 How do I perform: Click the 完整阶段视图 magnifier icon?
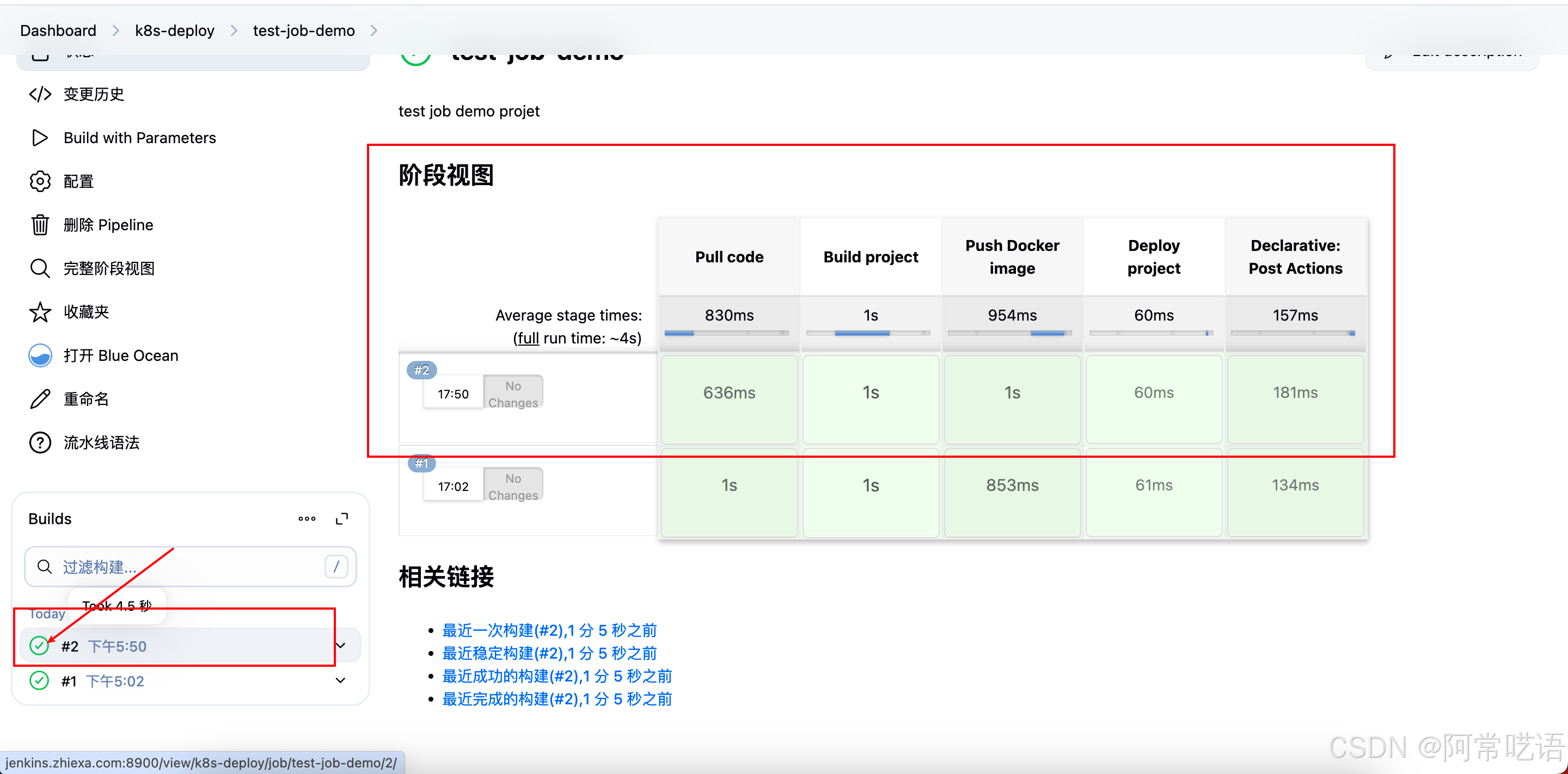tap(40, 268)
